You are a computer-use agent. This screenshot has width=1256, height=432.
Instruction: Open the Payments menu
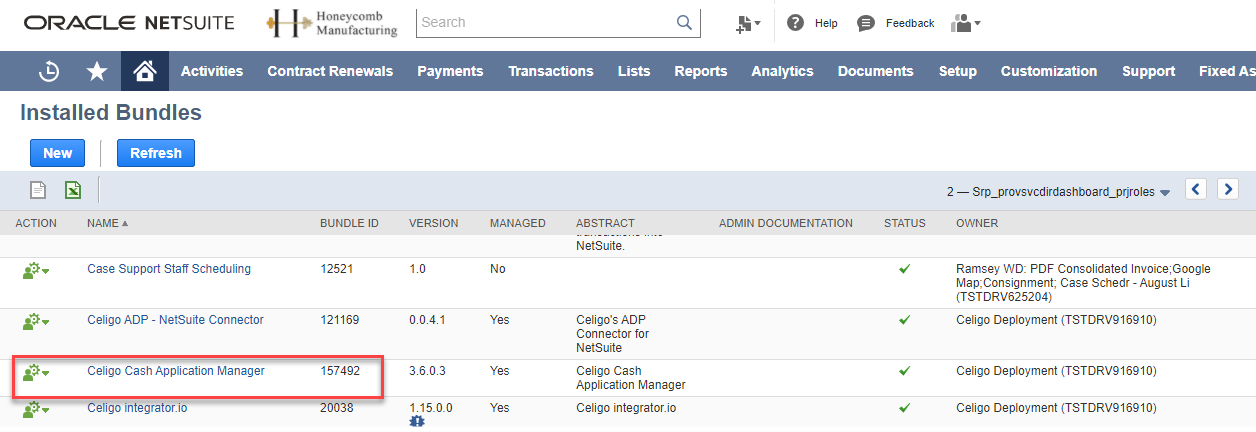(450, 71)
